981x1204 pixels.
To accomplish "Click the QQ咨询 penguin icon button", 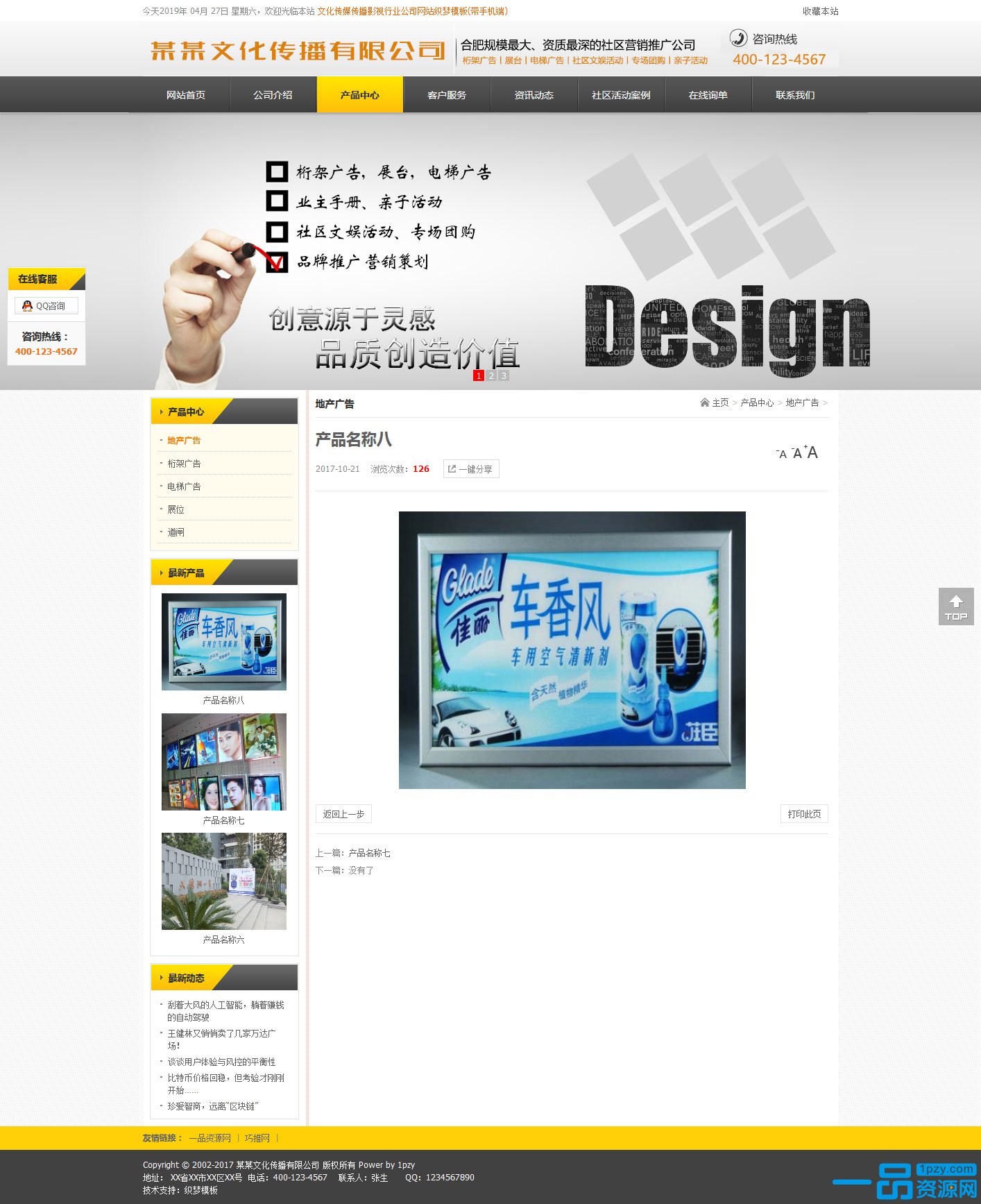I will coord(46,306).
